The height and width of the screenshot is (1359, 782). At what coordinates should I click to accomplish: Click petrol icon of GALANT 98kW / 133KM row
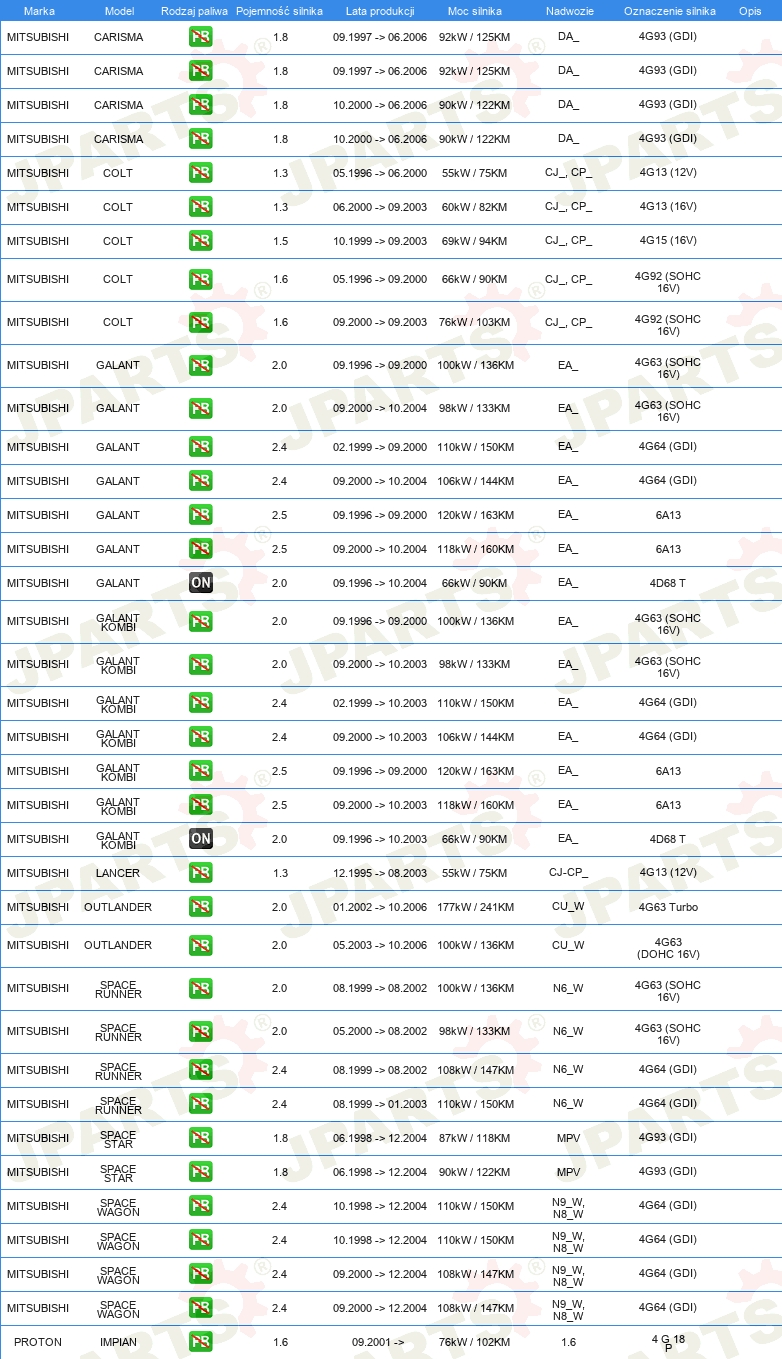point(201,408)
